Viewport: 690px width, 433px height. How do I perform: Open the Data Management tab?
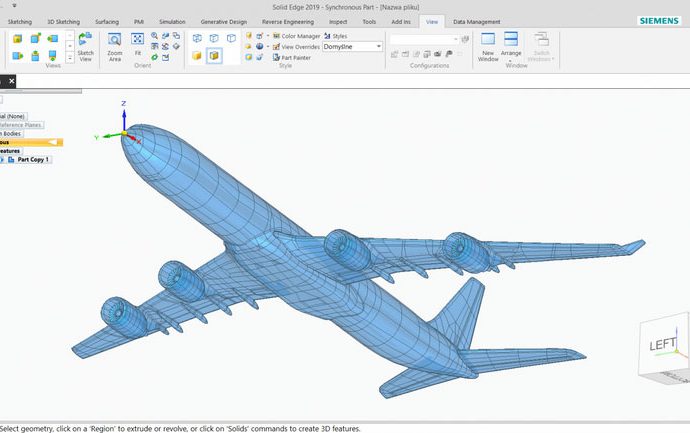click(x=476, y=20)
